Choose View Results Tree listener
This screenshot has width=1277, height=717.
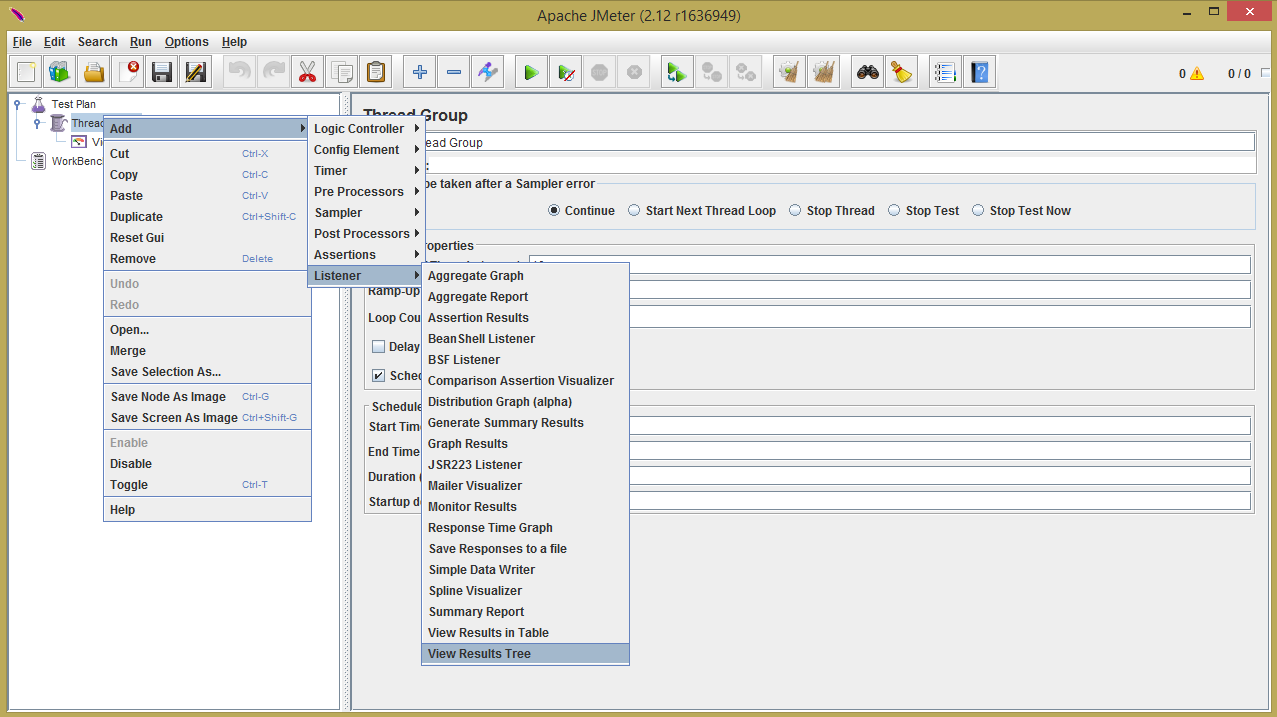(x=525, y=654)
